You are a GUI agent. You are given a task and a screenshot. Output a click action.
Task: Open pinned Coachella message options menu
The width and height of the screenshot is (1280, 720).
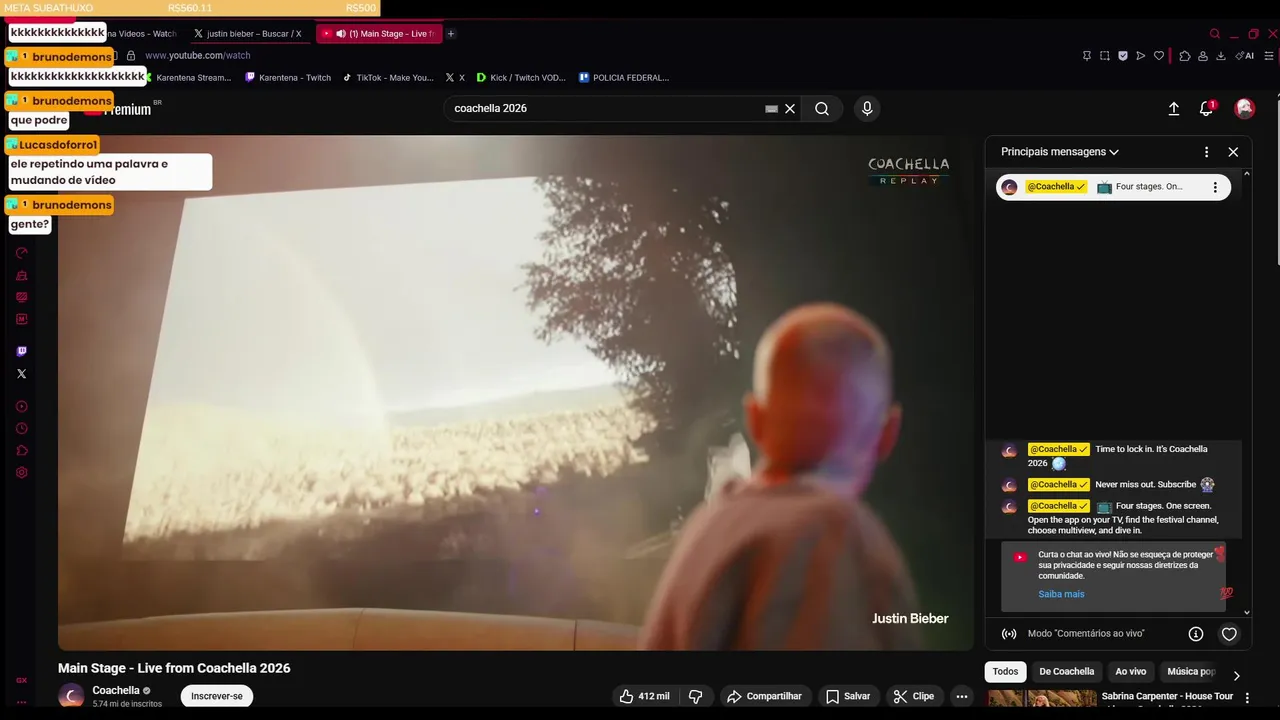[x=1215, y=187]
